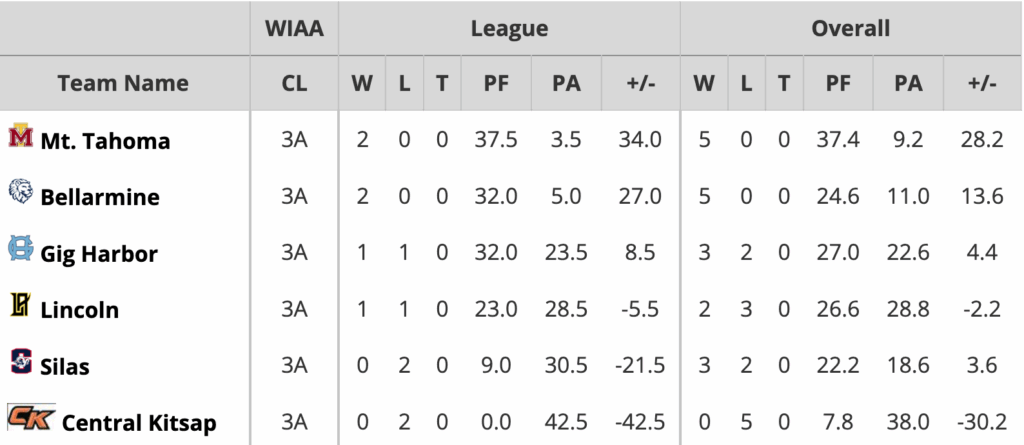Click the Gig Harbor team logo icon
Screen dimensions: 1024x445
click(21, 249)
